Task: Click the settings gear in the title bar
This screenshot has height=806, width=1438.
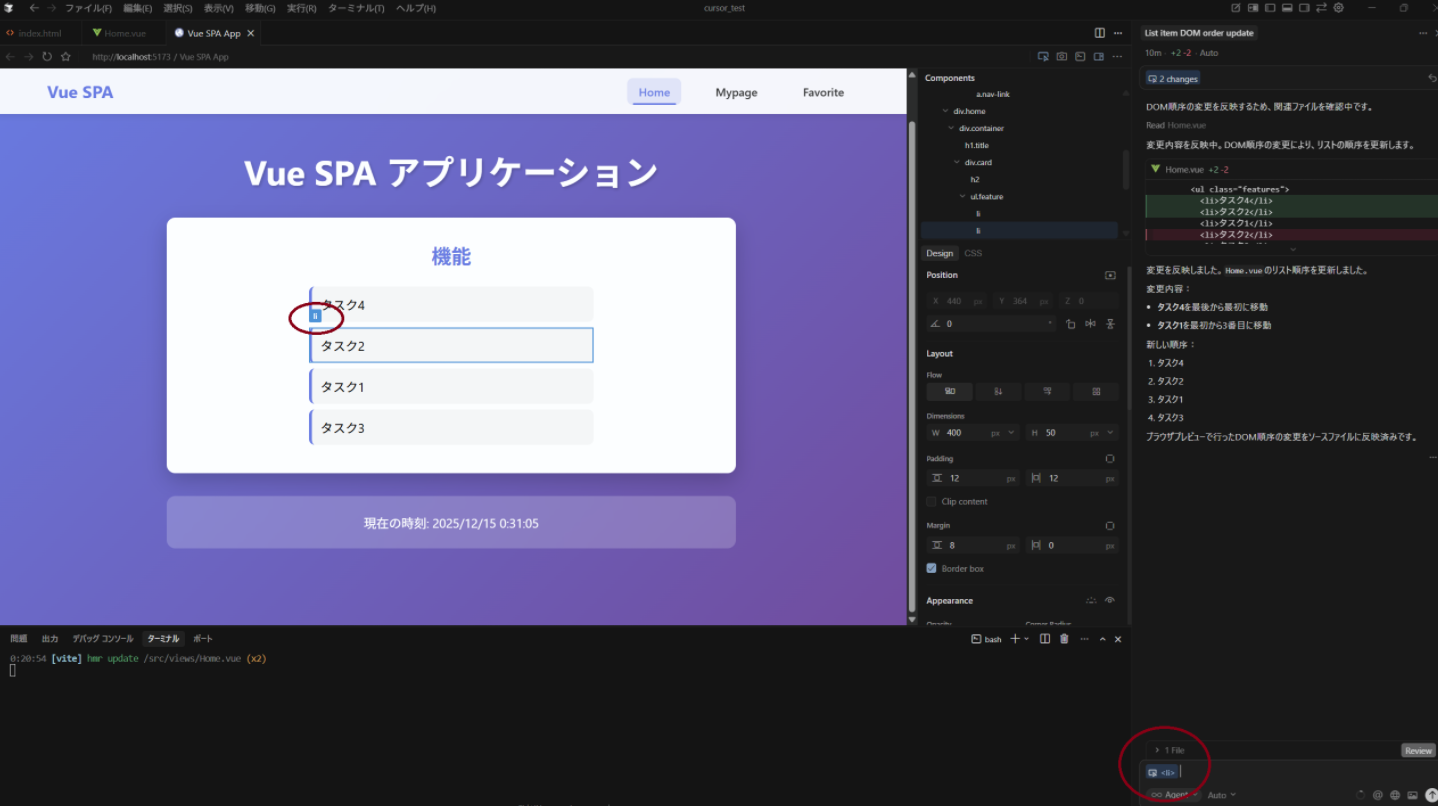Action: pyautogui.click(x=1339, y=8)
